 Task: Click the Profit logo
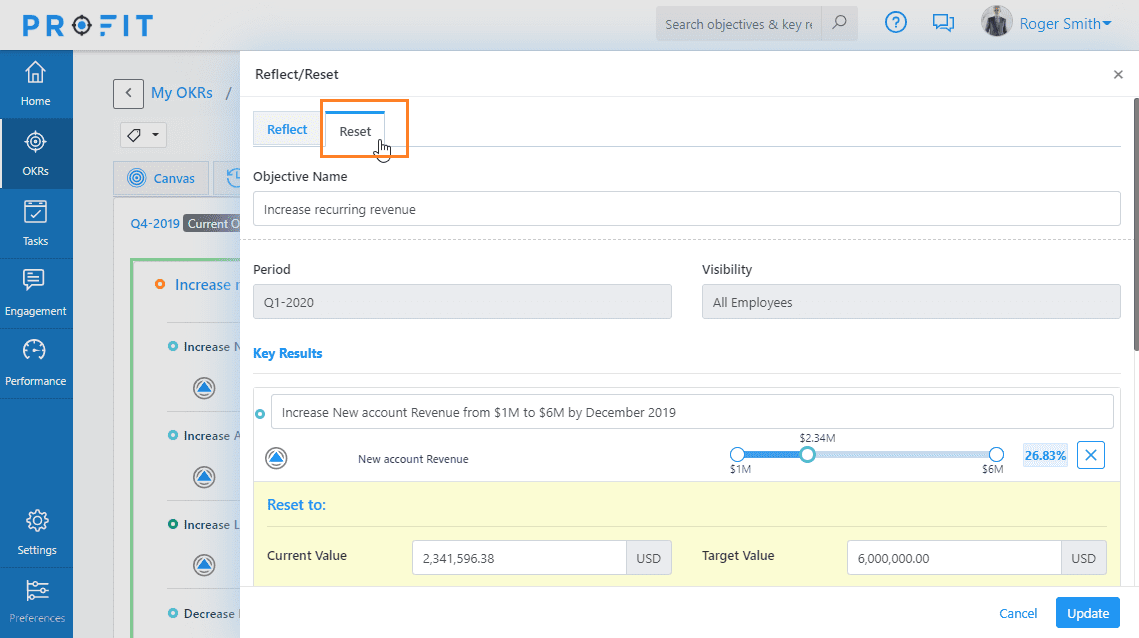[x=88, y=25]
